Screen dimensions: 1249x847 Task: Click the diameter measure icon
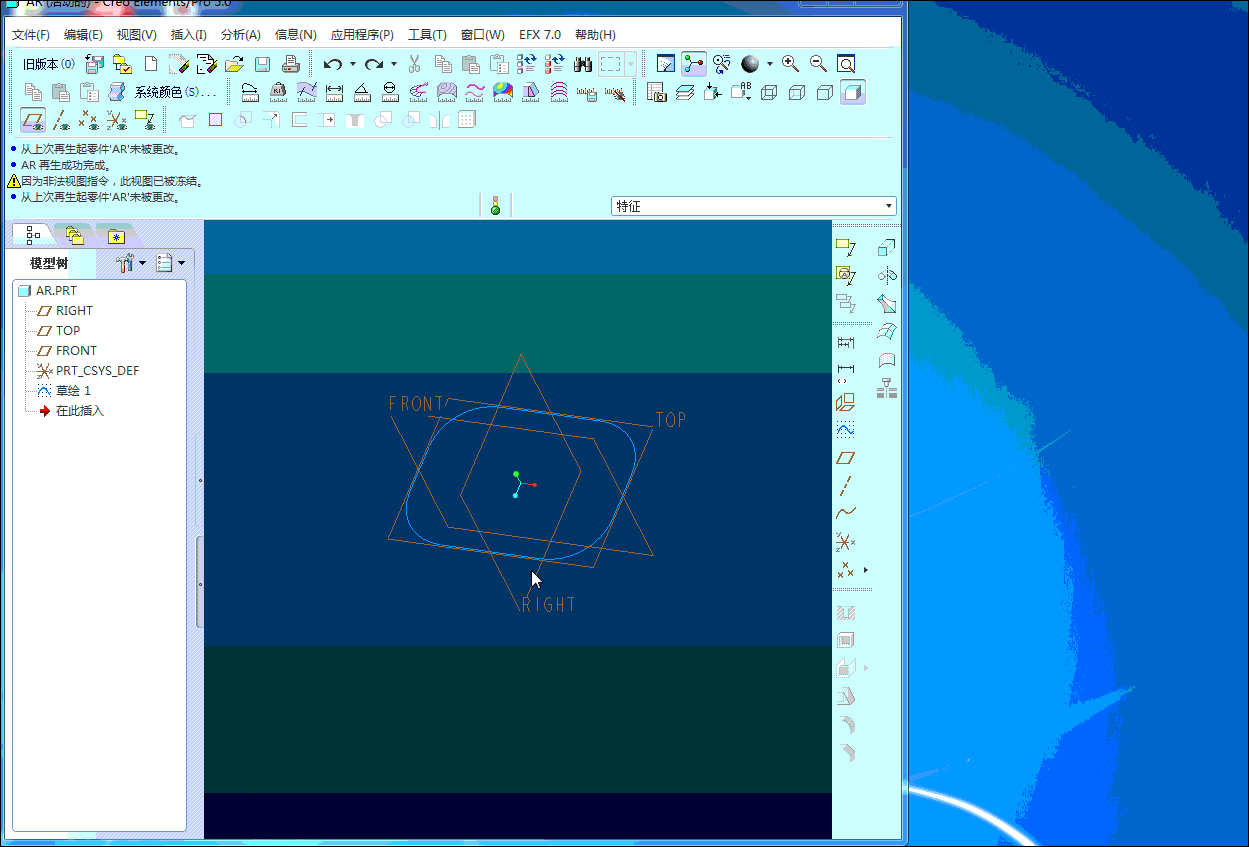pyautogui.click(x=391, y=92)
